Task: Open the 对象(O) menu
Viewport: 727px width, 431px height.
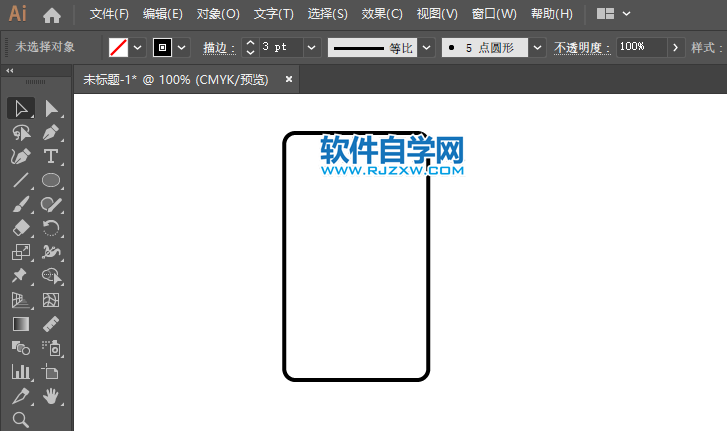Action: click(218, 14)
